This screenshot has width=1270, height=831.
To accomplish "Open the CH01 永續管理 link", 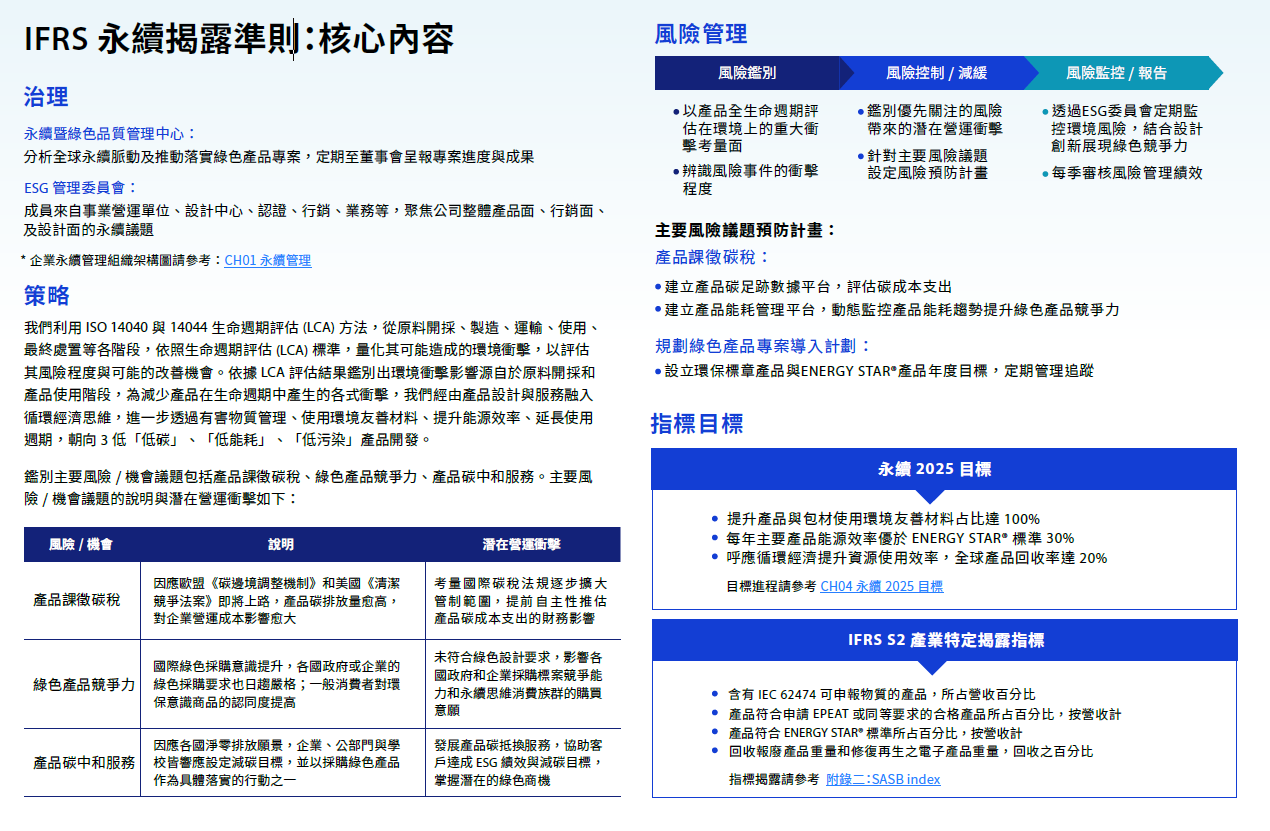I will (267, 260).
